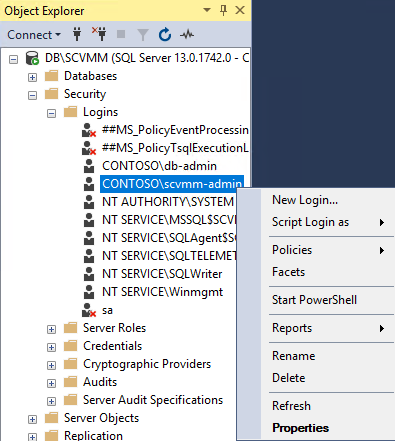The width and height of the screenshot is (395, 441).
Task: Click the CONTOSO\db-admin login icon
Action: 89,166
